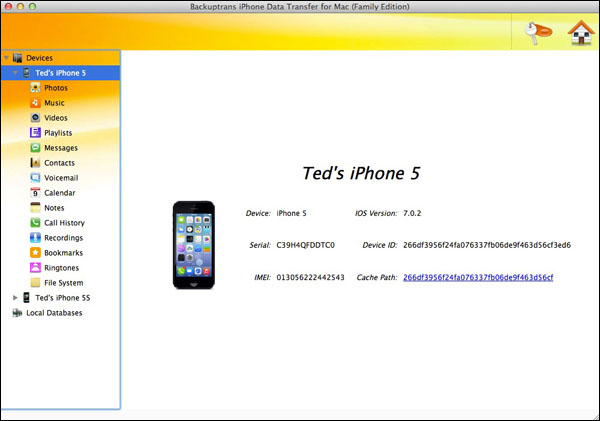Open Messages label in sidebar
This screenshot has height=421, width=600.
(61, 148)
